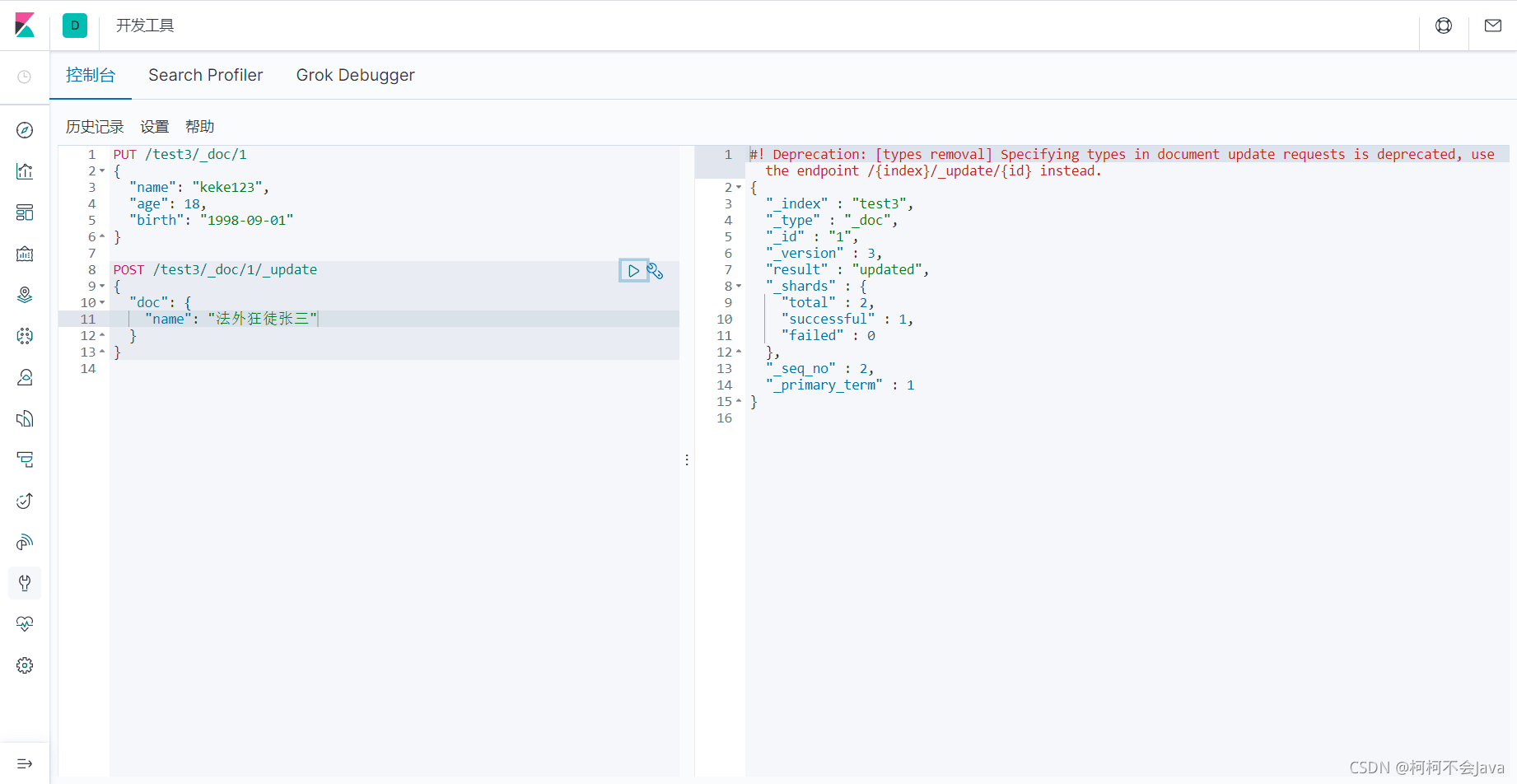Open Maps icon in sidebar
Screen dimensions: 1517x784
tap(25, 295)
